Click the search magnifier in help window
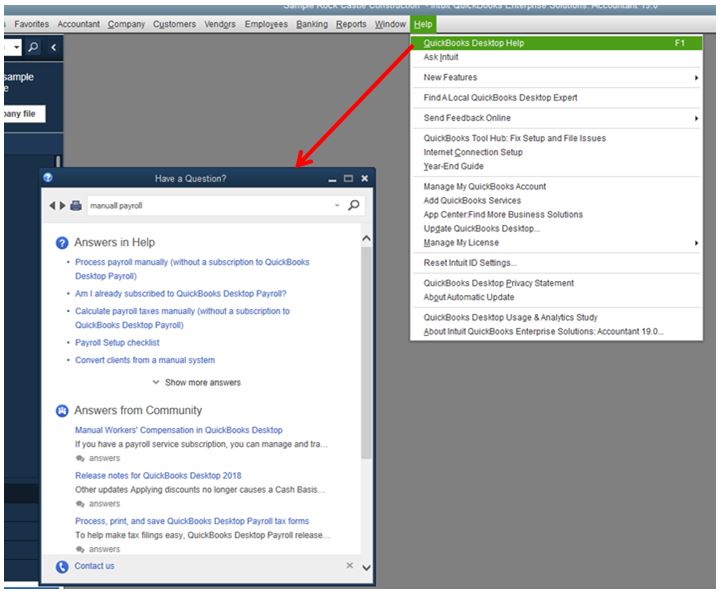The height and width of the screenshot is (597, 721). pos(354,205)
